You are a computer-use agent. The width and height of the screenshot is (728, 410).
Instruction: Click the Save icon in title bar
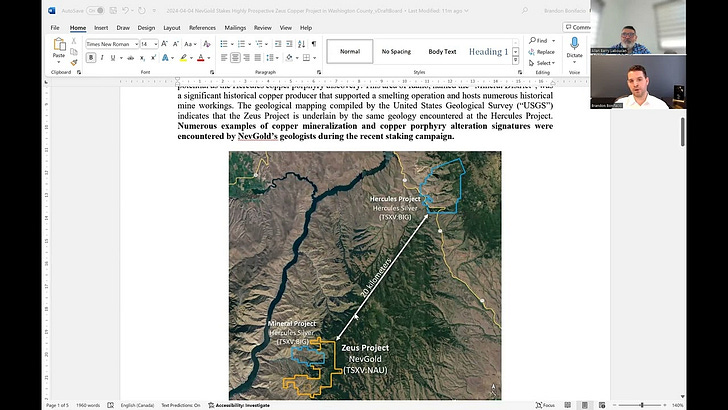coord(113,10)
